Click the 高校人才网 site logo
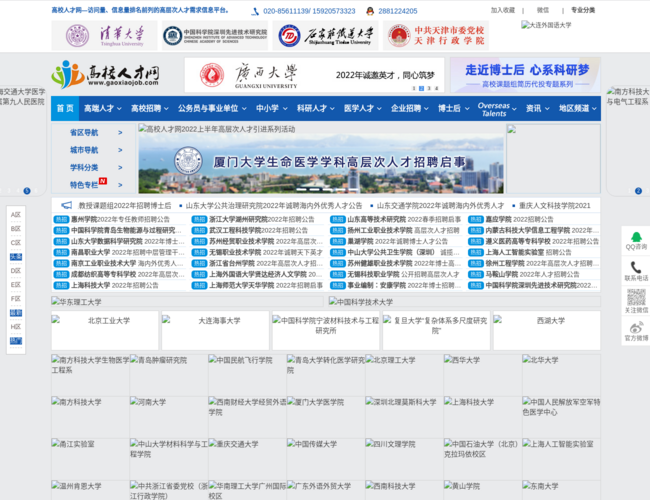The image size is (650, 500). pos(105,75)
